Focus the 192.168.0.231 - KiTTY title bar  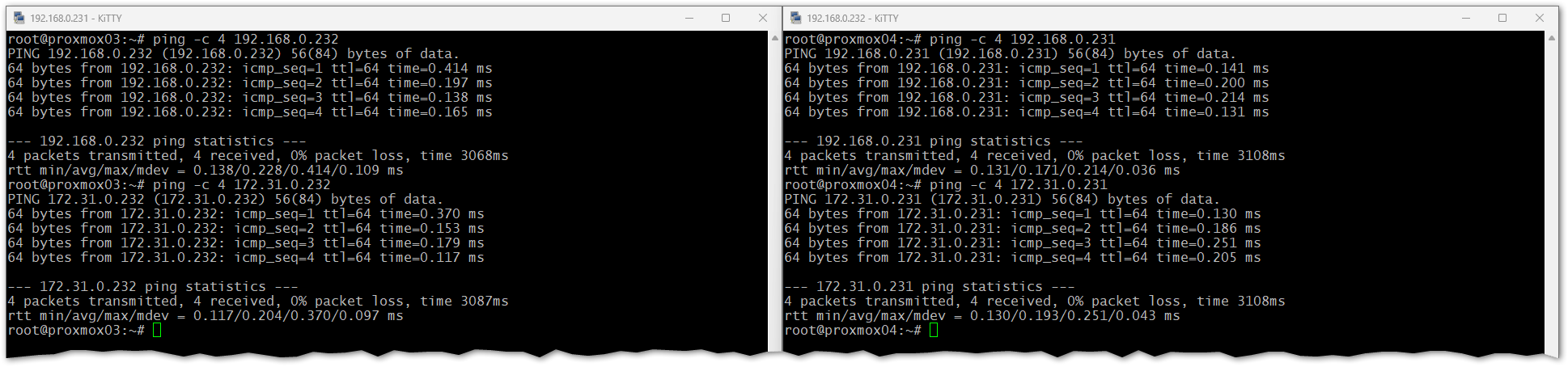[324, 18]
